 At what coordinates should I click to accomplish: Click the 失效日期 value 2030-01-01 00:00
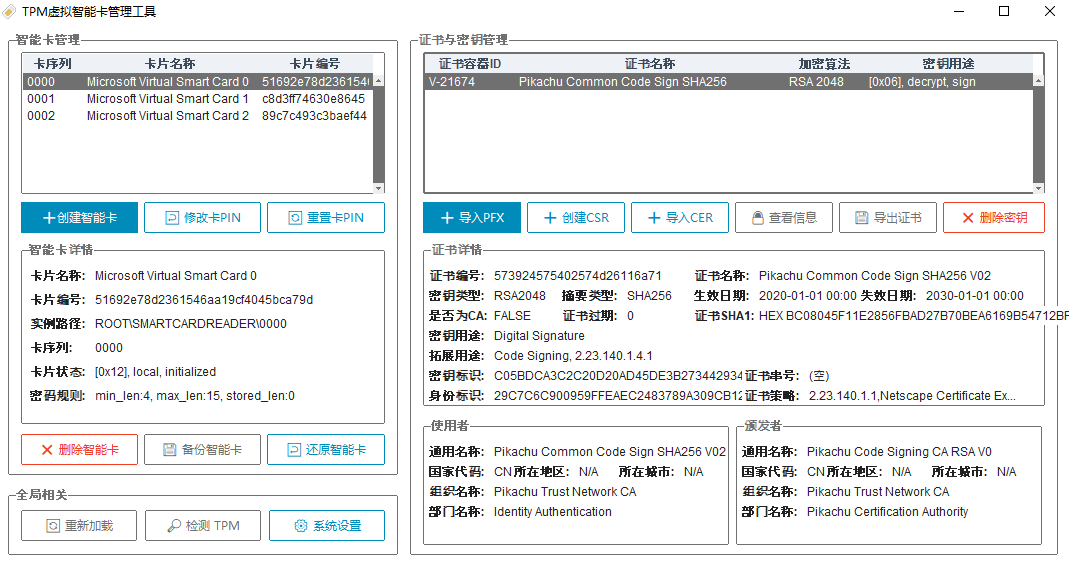975,296
